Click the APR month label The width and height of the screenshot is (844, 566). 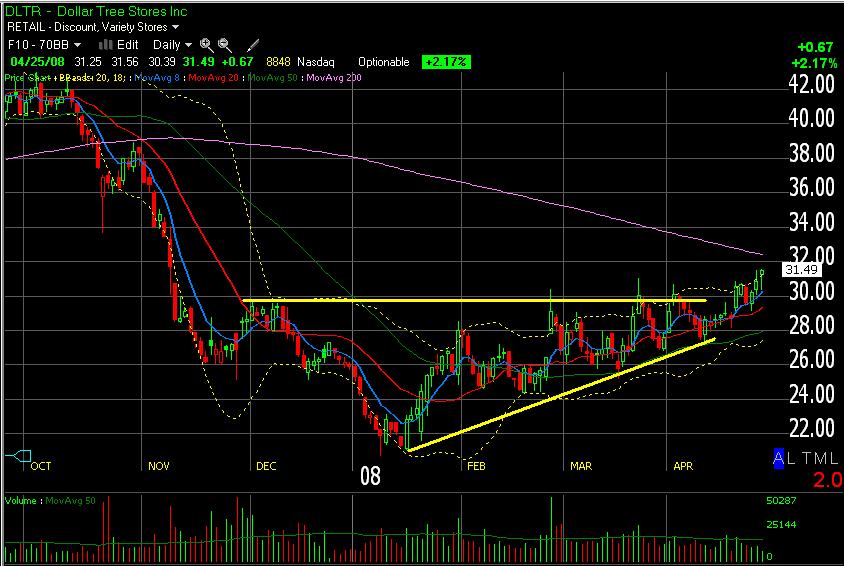pos(683,466)
